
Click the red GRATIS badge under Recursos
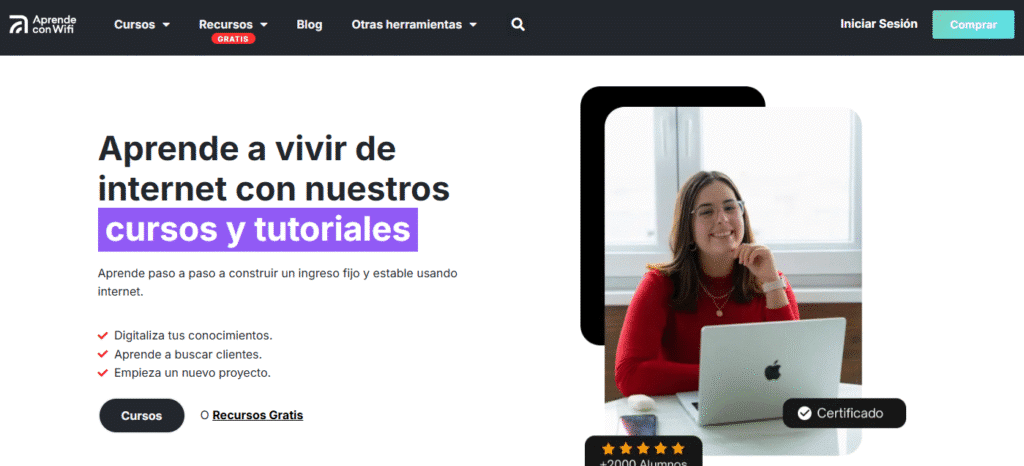233,39
